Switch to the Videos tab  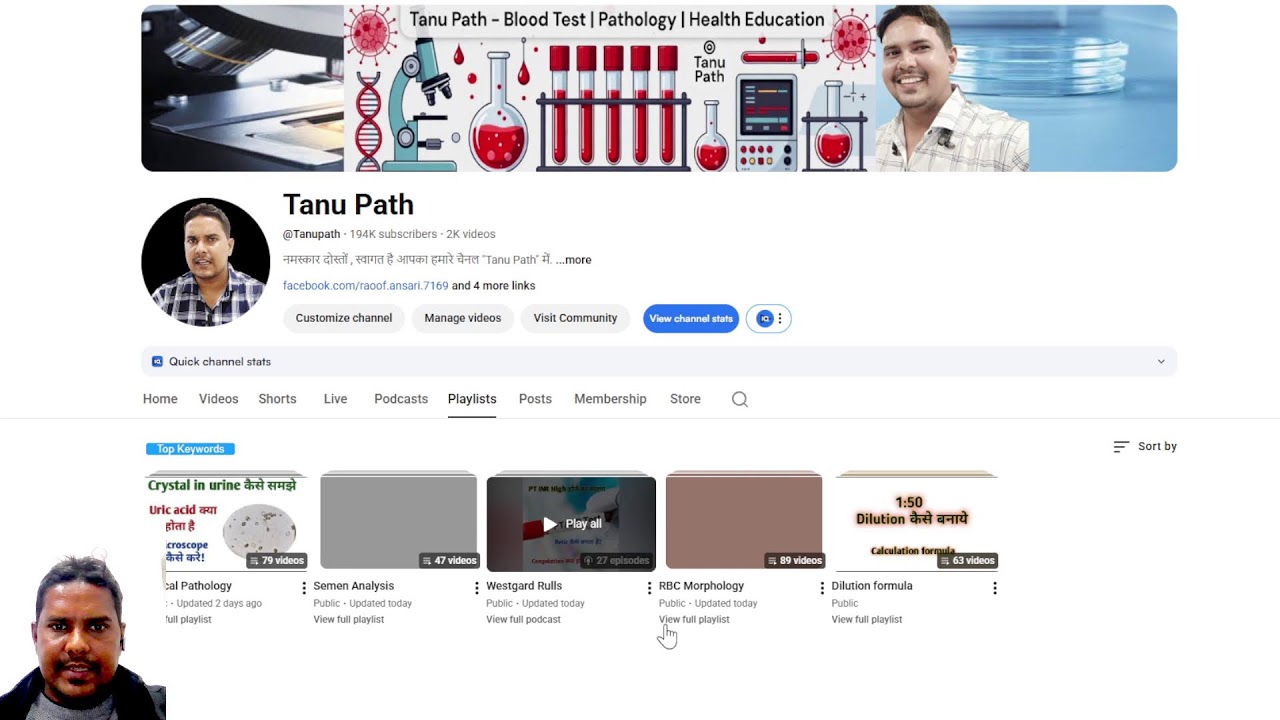click(x=218, y=399)
